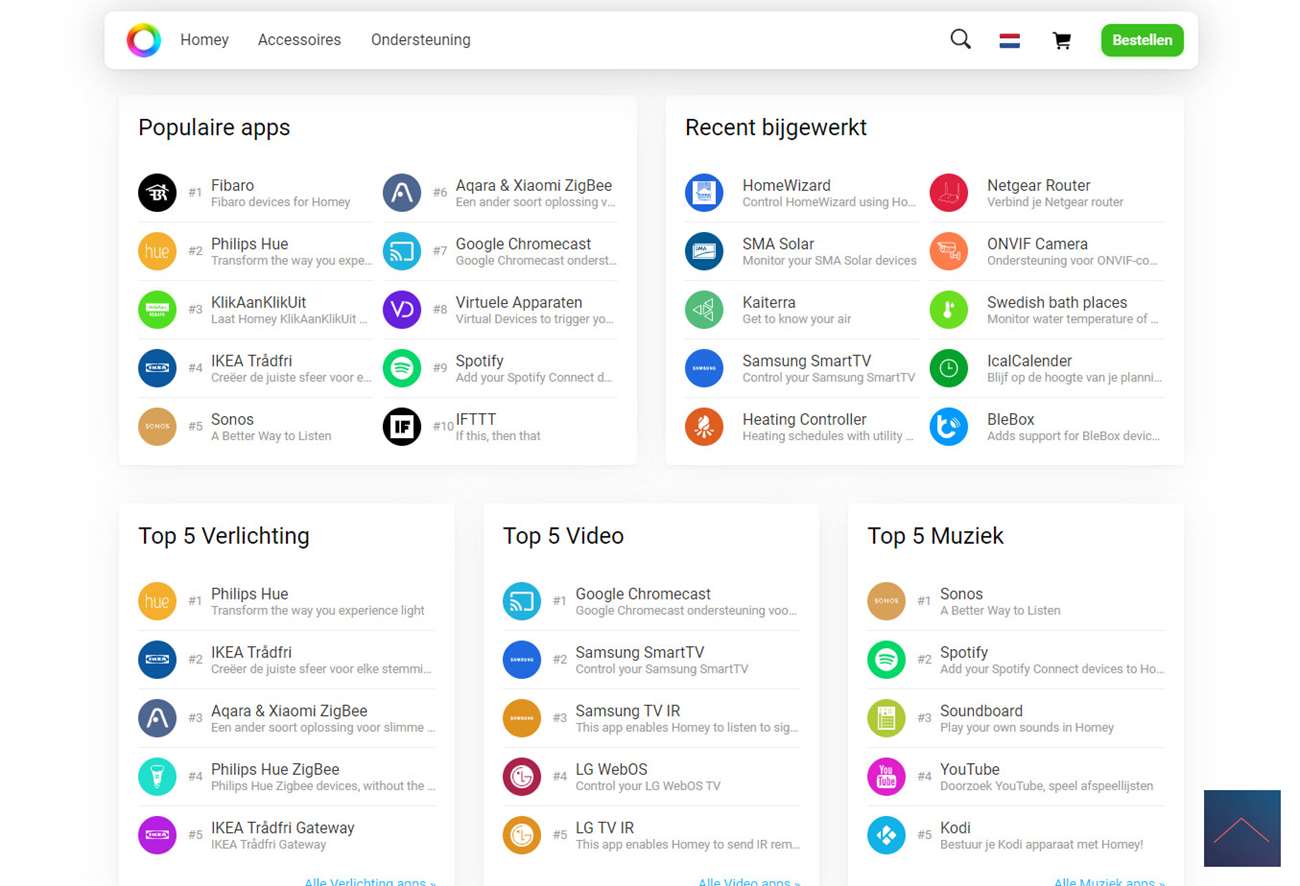The image size is (1300, 886).
Task: Open Alle Muziek apps link
Action: coord(1109,881)
